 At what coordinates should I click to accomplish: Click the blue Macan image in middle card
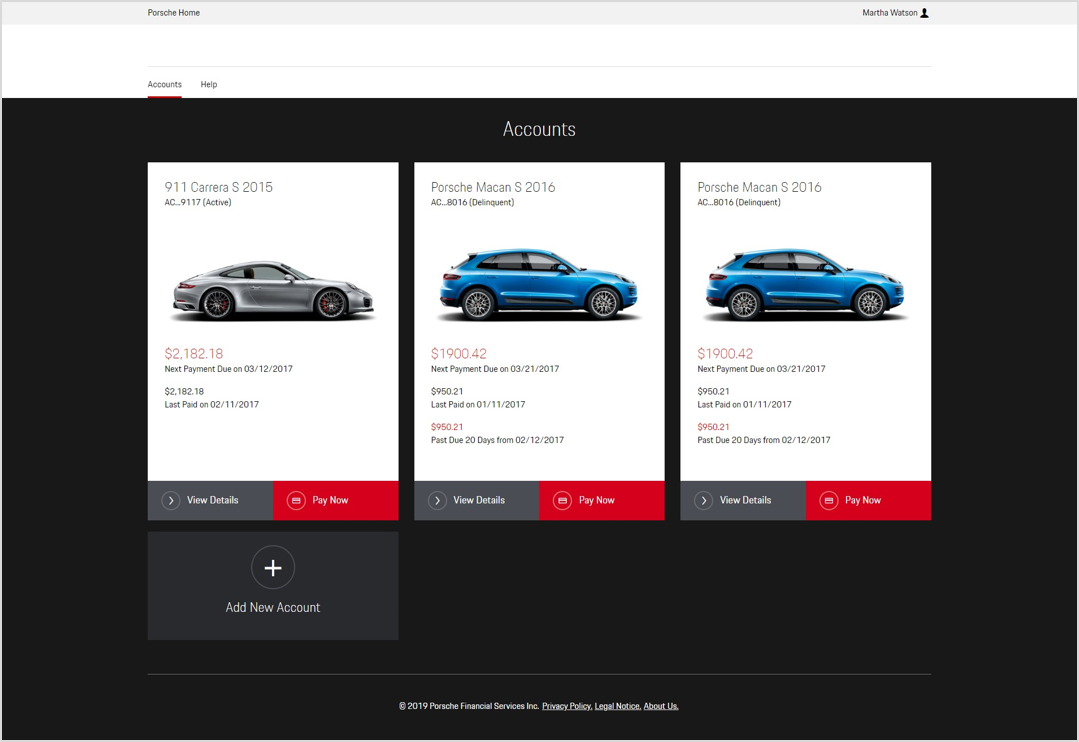coord(539,285)
